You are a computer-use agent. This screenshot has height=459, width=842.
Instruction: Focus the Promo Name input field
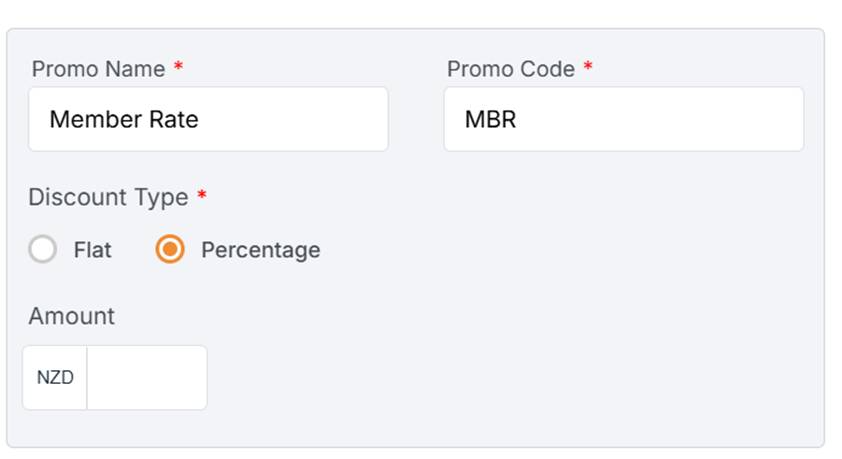(x=208, y=119)
